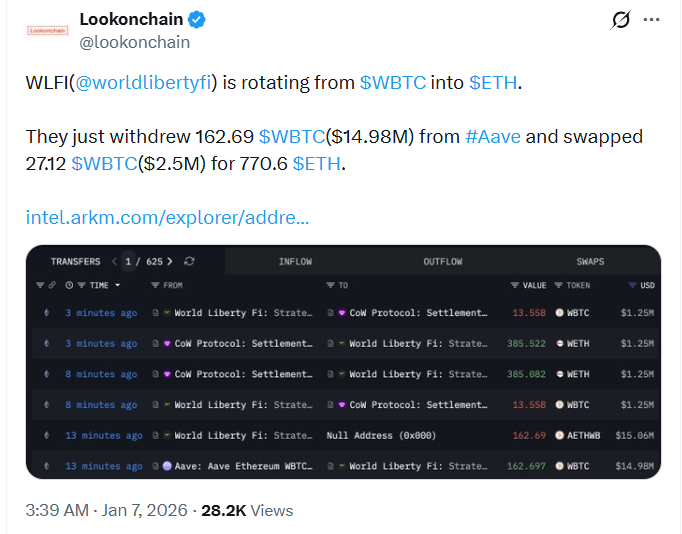Open the FROM column filter

click(155, 286)
